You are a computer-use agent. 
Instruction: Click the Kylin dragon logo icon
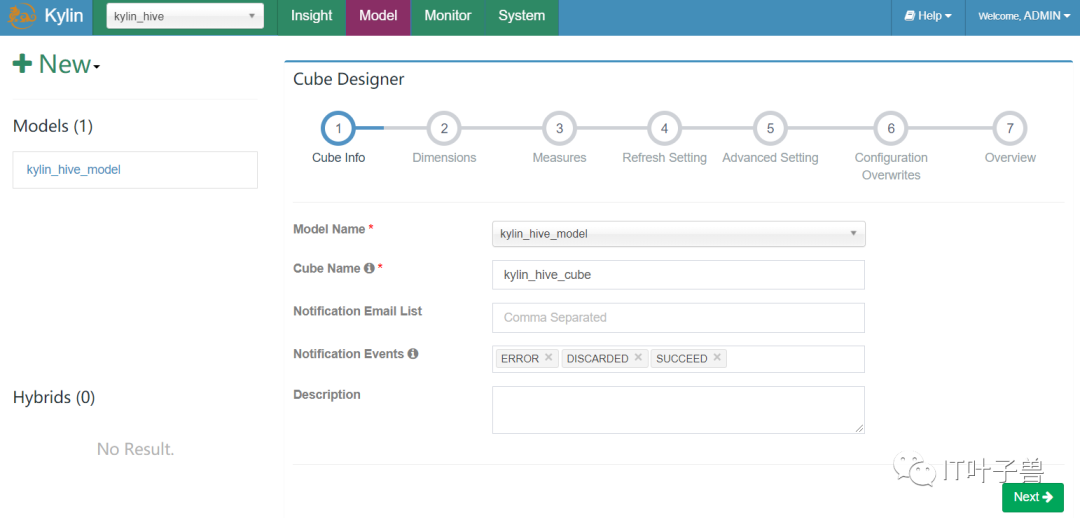point(21,17)
